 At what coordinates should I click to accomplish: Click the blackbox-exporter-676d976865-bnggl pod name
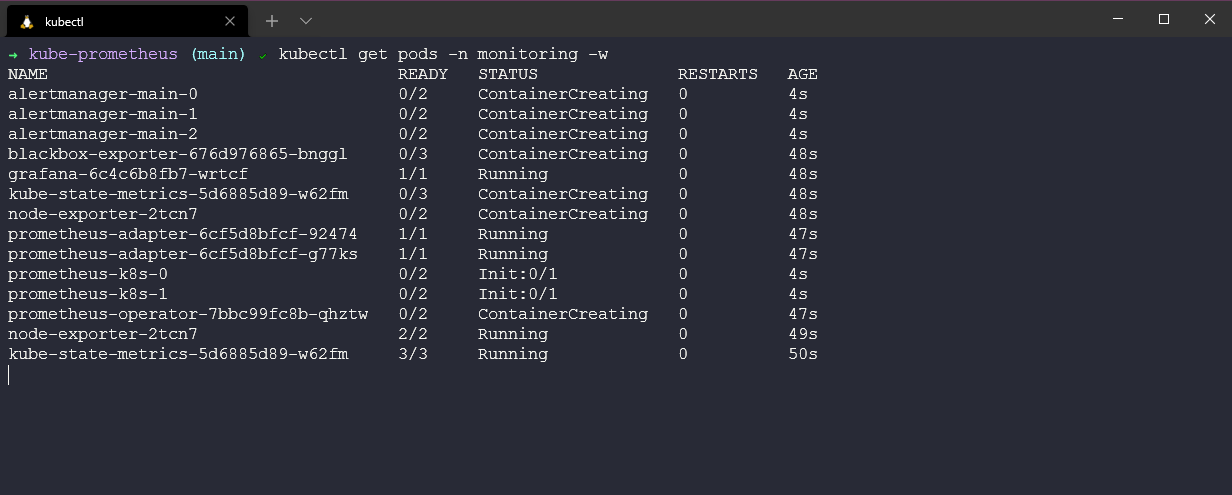[x=178, y=154]
